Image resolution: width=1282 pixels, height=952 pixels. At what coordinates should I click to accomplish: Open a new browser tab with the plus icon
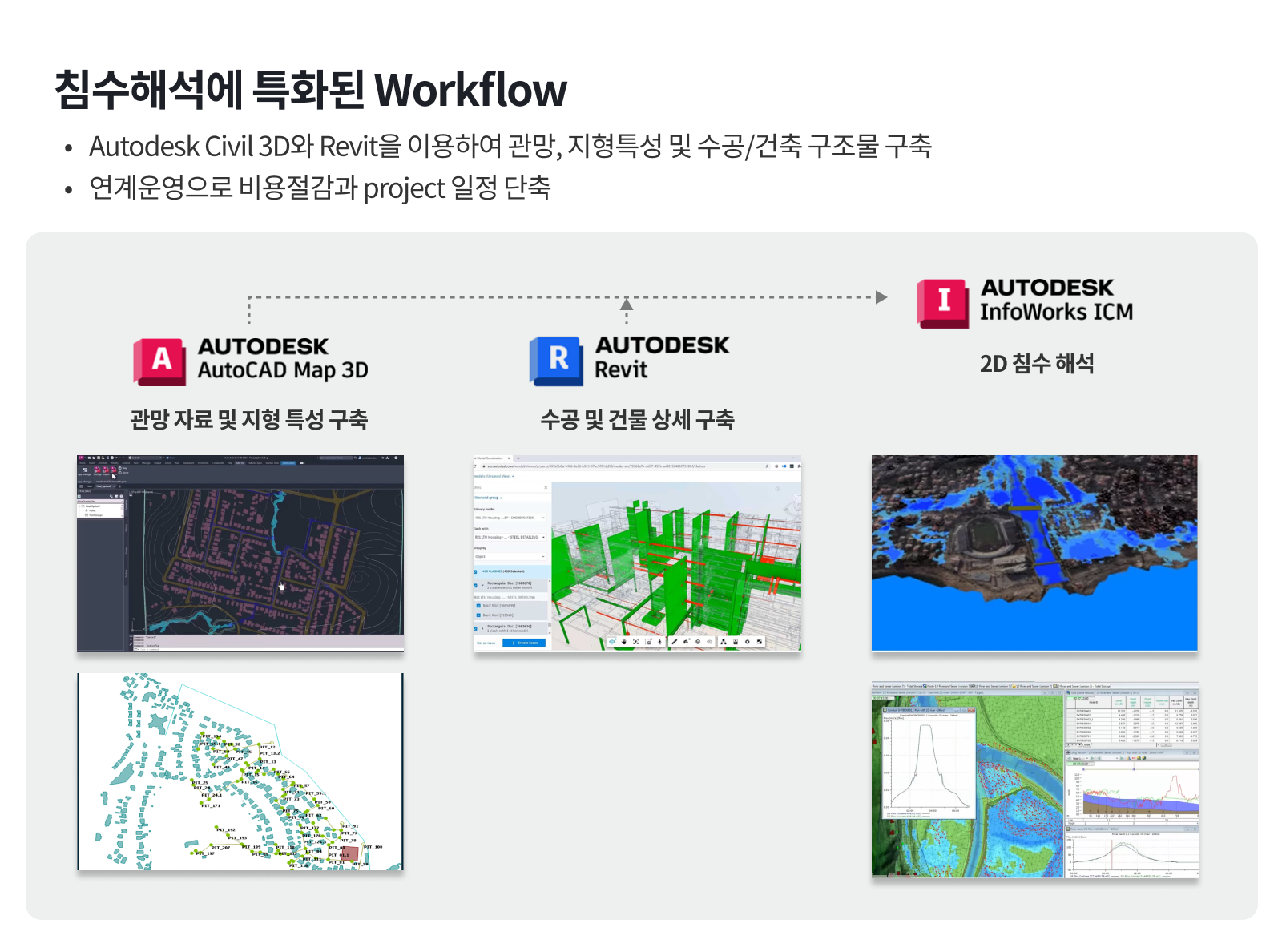coord(518,458)
